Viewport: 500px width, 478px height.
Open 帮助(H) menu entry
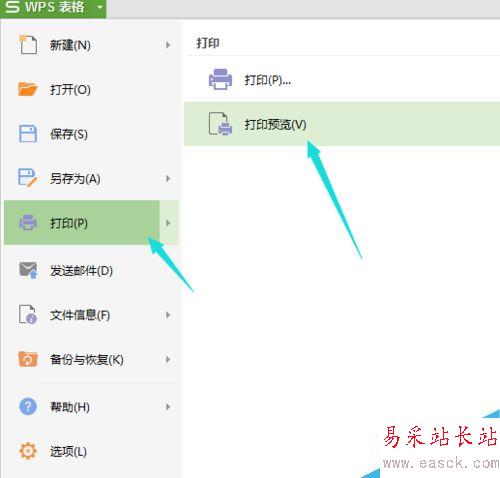(92, 407)
